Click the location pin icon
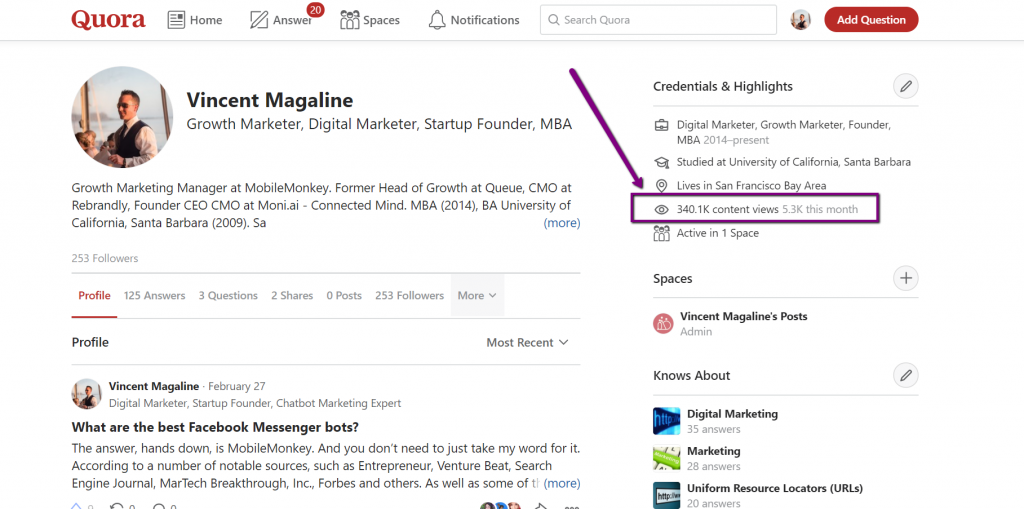Image resolution: width=1024 pixels, height=509 pixels. pyautogui.click(x=662, y=186)
